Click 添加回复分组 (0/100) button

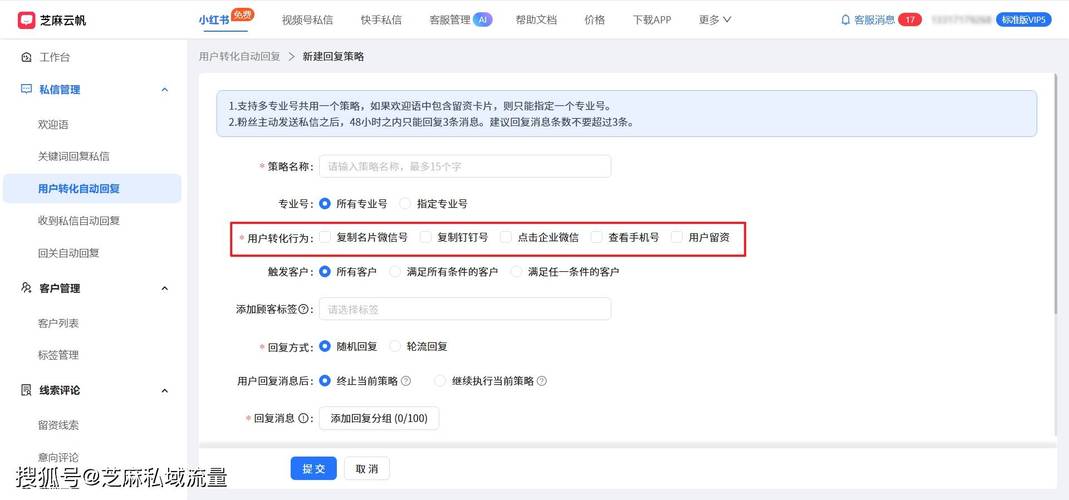point(379,418)
